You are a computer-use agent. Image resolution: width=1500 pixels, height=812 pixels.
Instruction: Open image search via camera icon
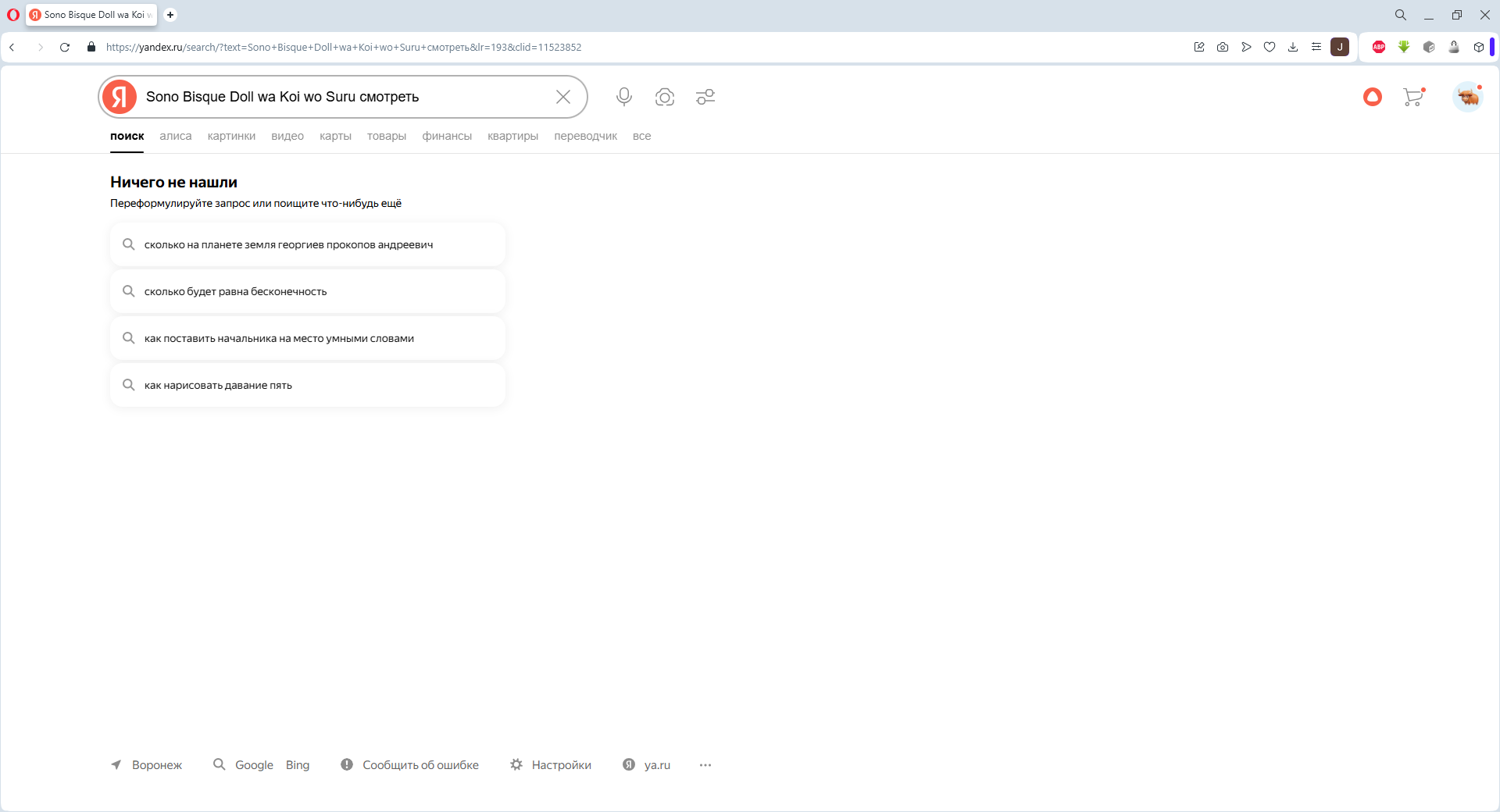(665, 97)
